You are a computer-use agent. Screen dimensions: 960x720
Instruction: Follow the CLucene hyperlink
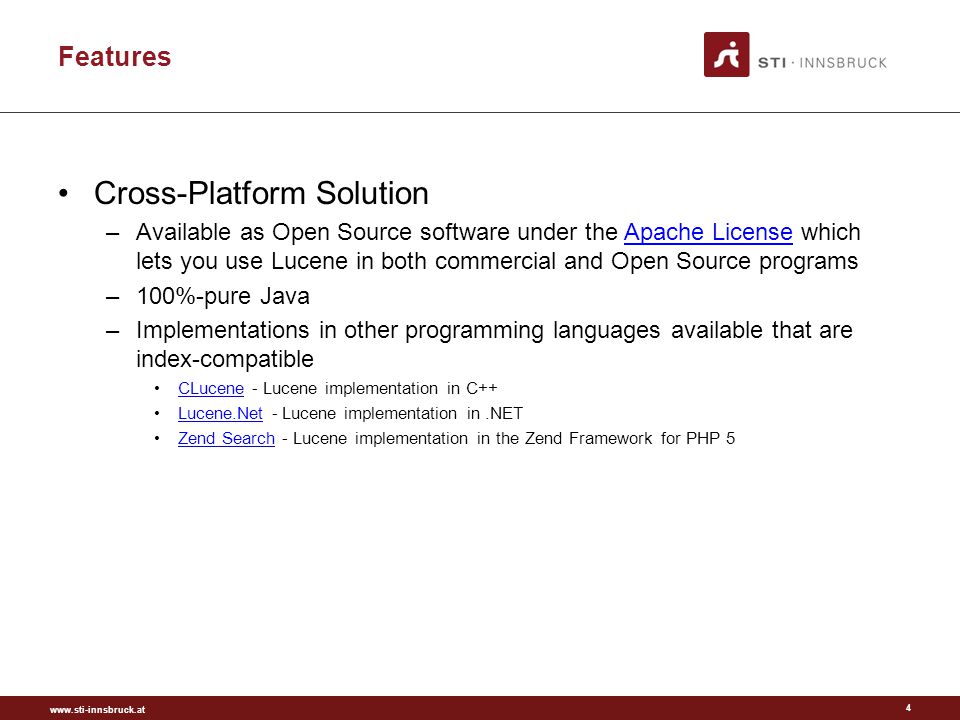click(211, 388)
